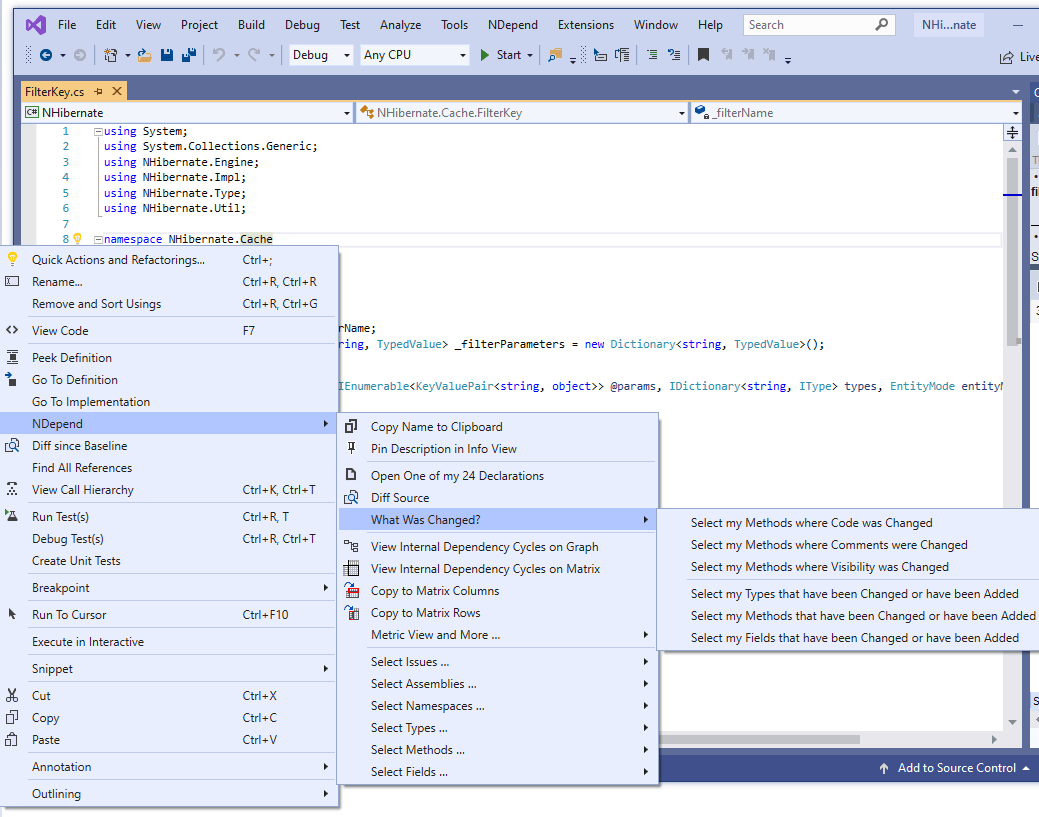Click the Copy Name to Clipboard icon
The height and width of the screenshot is (817, 1039).
351,427
